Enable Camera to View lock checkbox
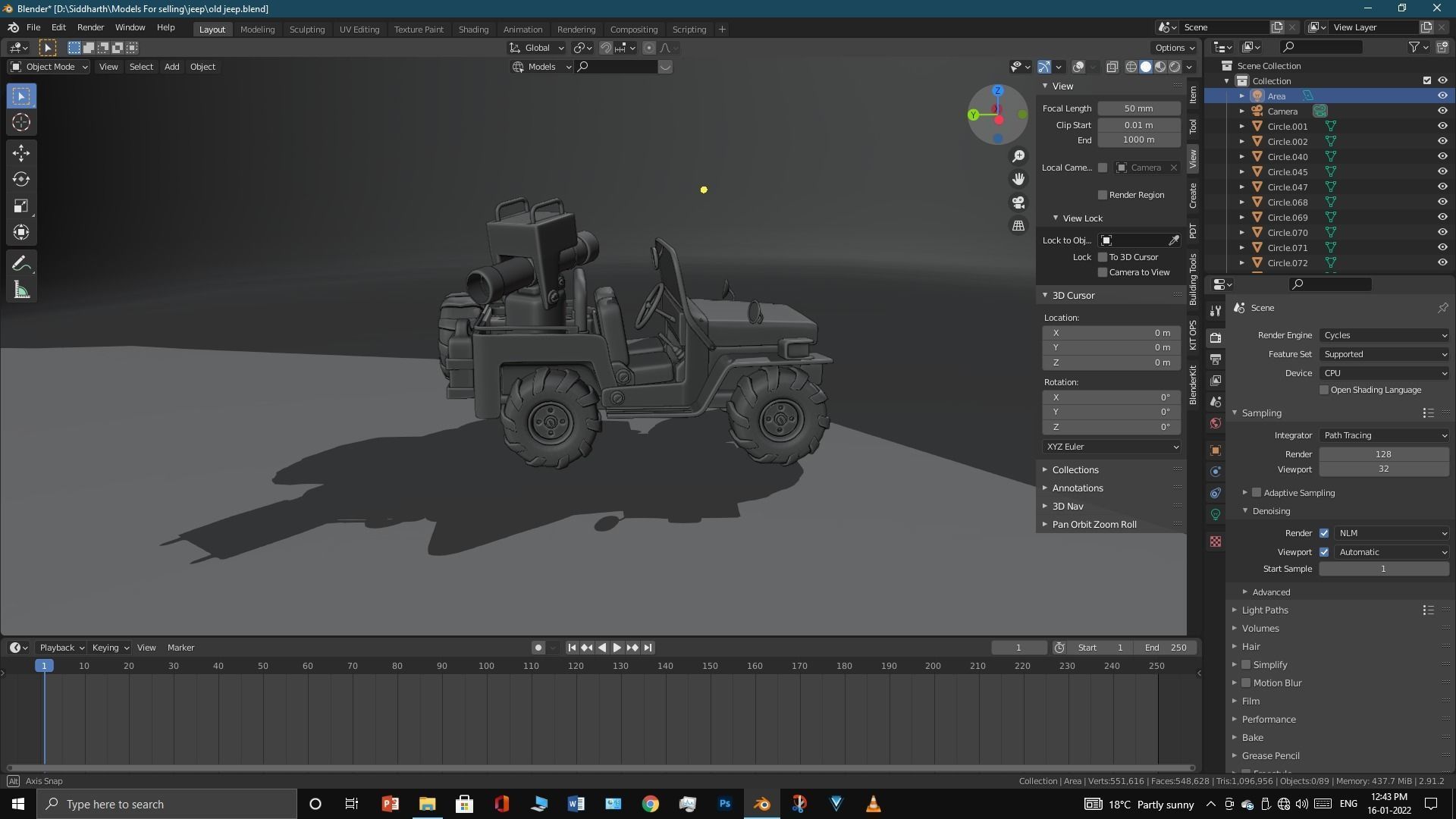 pyautogui.click(x=1103, y=272)
